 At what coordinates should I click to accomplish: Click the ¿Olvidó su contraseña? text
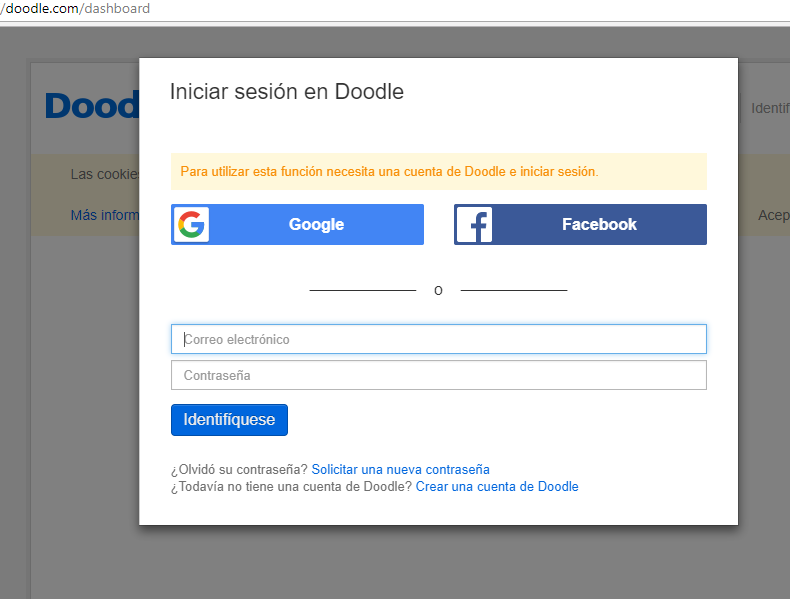click(x=239, y=470)
